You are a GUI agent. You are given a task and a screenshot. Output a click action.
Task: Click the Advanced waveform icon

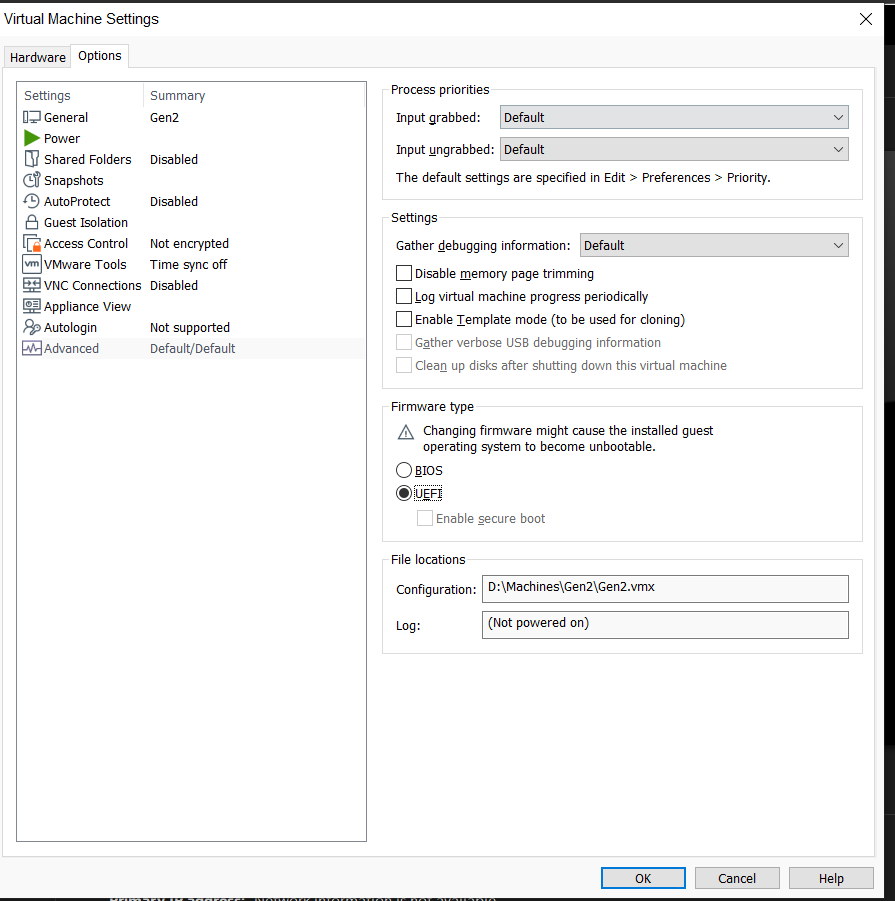(32, 348)
